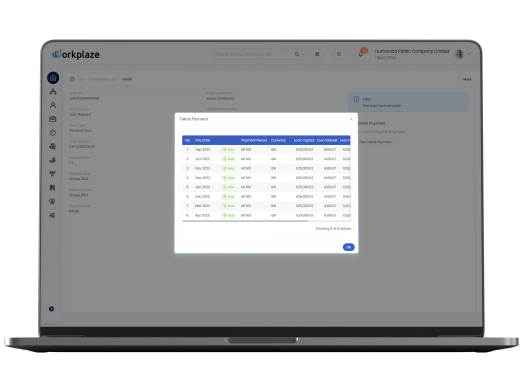Click the Paid badge in Mar 2023 row
The width and height of the screenshot is (522, 392).
click(x=229, y=206)
